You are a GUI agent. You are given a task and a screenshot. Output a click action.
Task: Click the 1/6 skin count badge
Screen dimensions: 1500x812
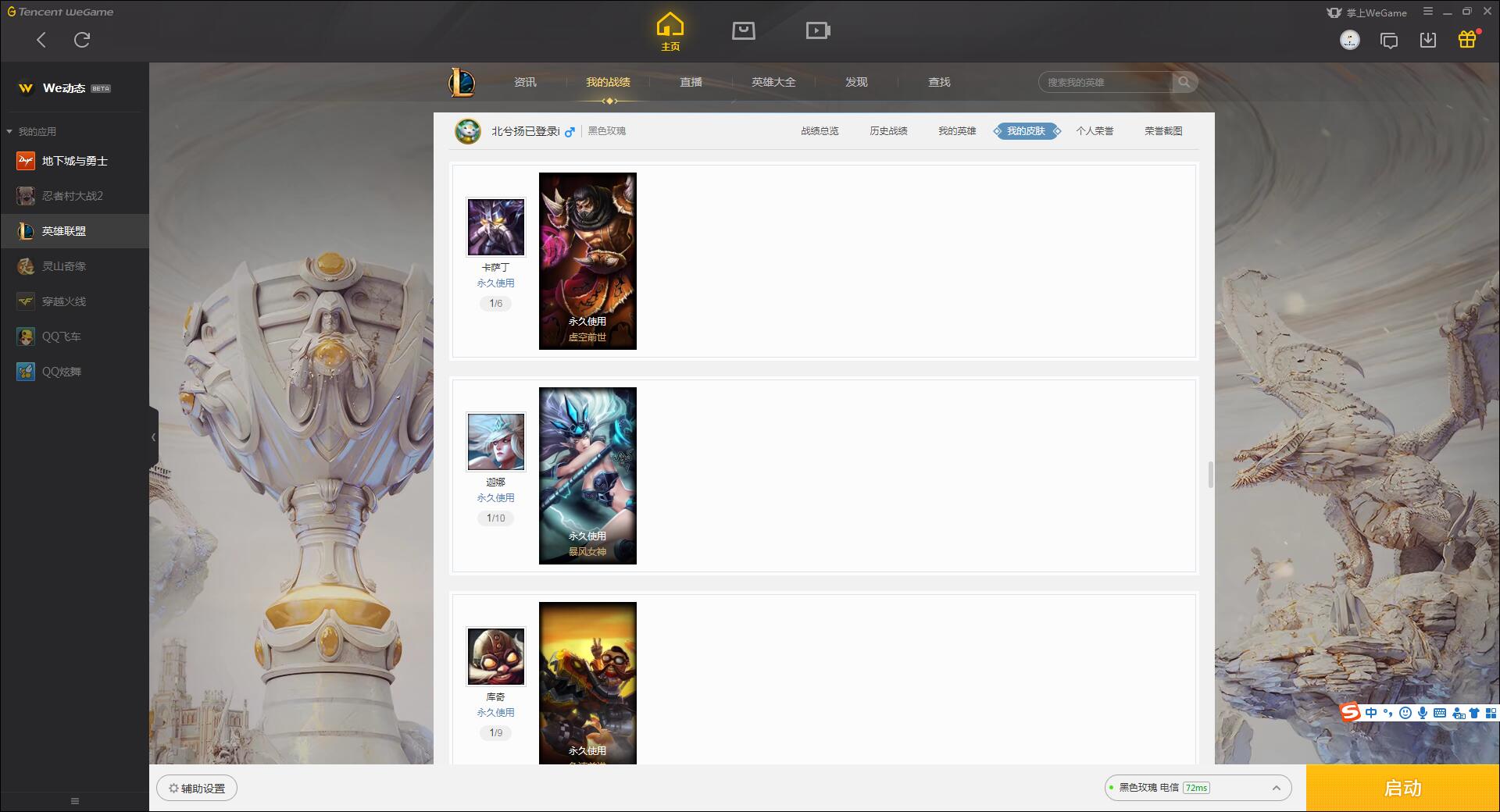[x=496, y=303]
